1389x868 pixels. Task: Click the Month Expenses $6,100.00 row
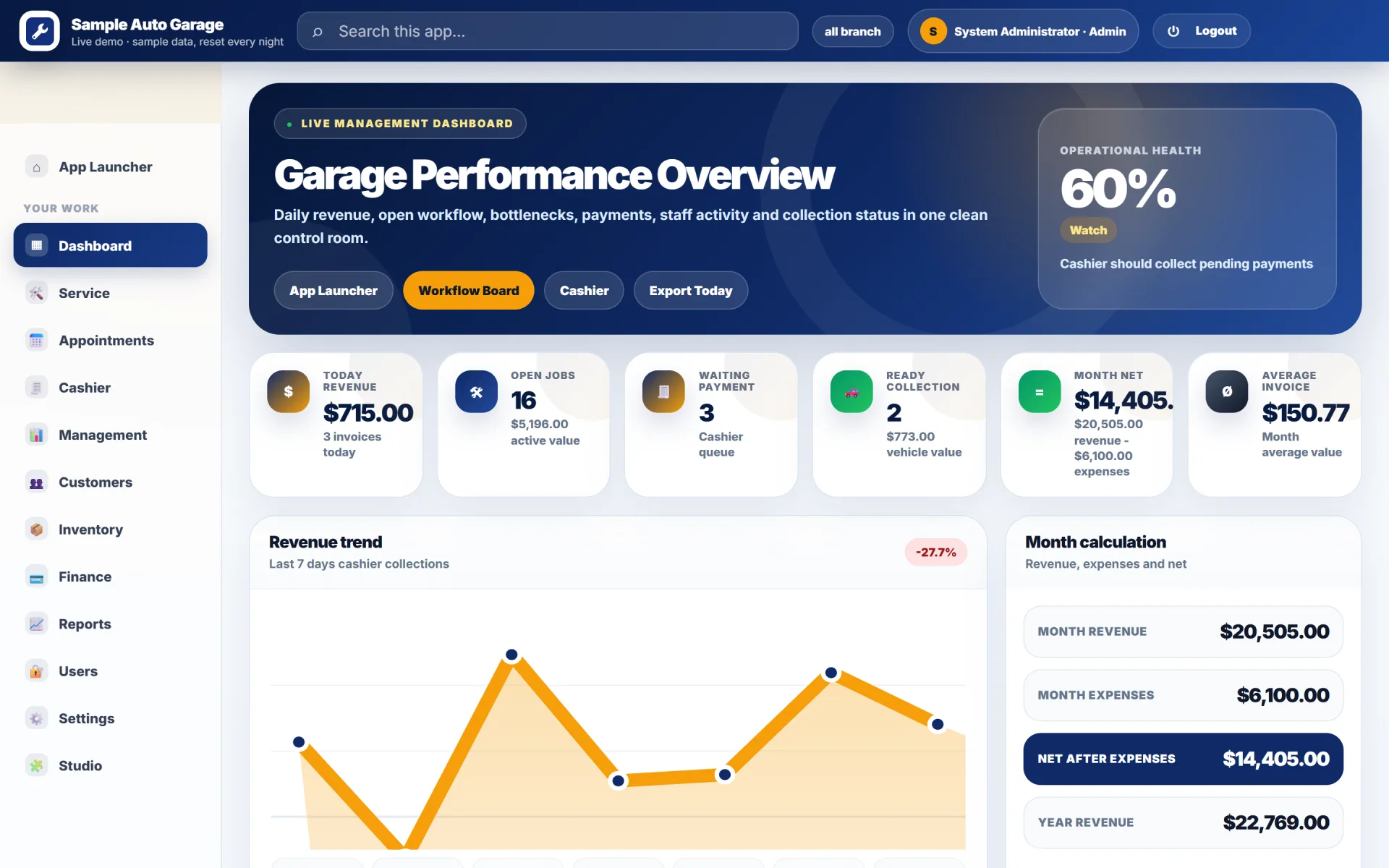coord(1183,695)
